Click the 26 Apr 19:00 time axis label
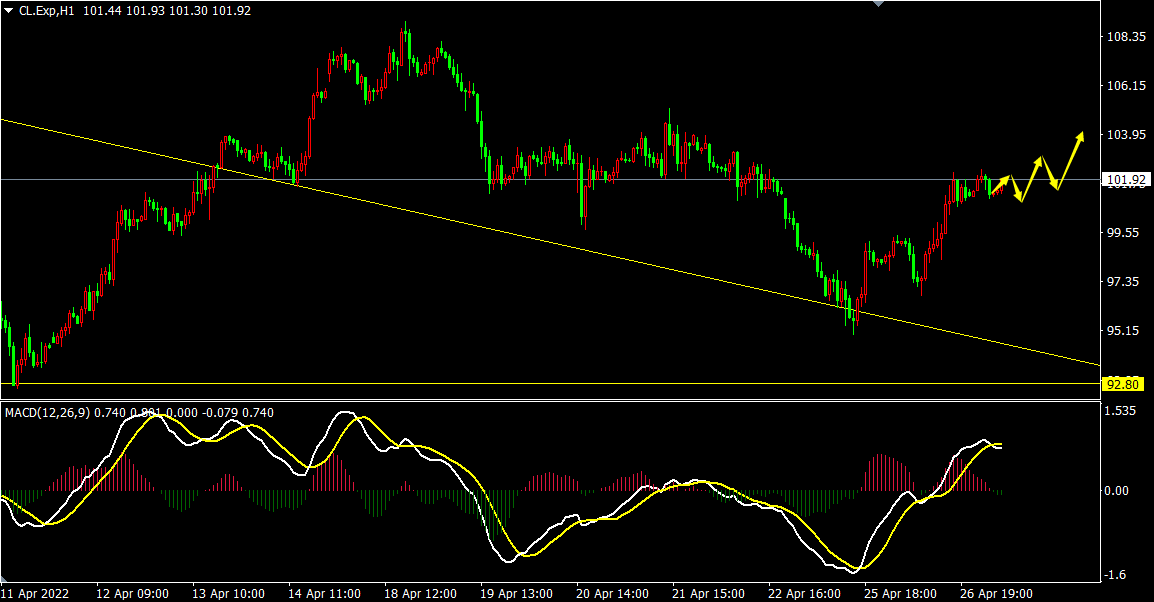This screenshot has width=1154, height=602. [996, 593]
